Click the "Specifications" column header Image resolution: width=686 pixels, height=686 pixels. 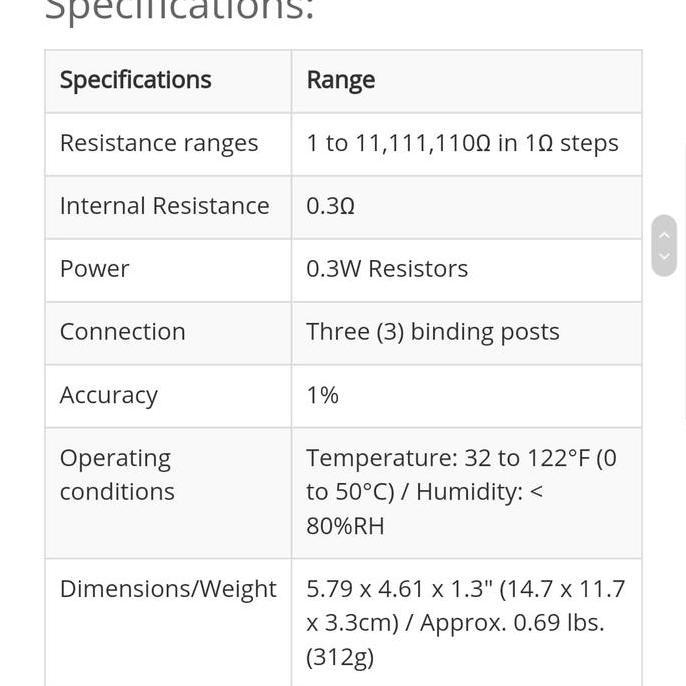[135, 80]
